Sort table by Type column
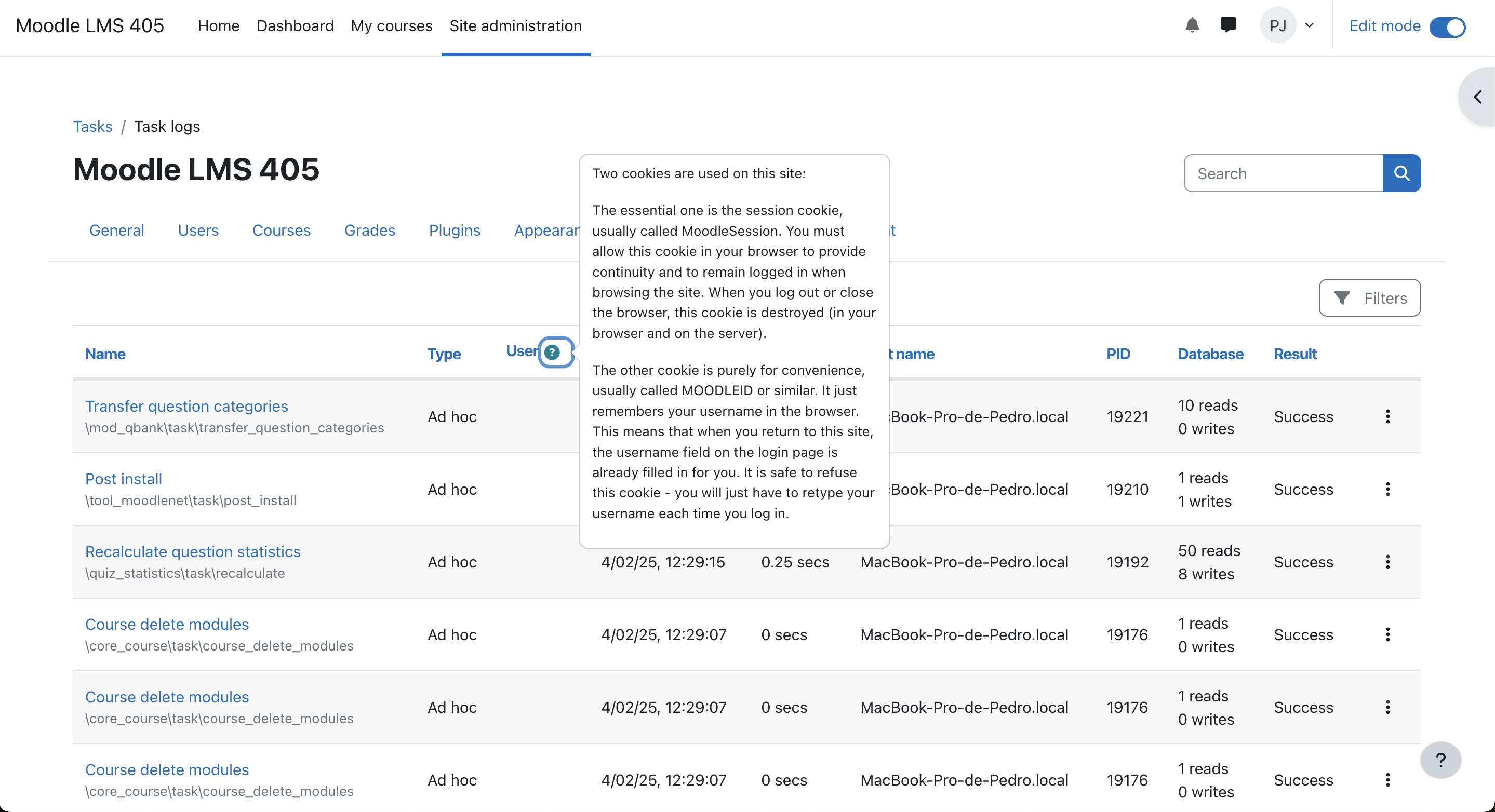 (444, 354)
